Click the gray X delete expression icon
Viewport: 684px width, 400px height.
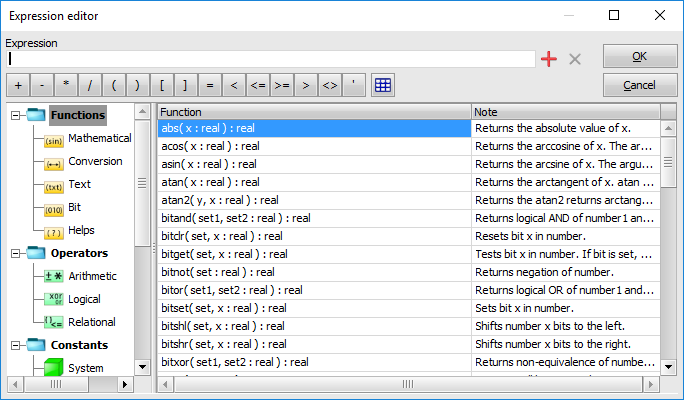coord(575,59)
